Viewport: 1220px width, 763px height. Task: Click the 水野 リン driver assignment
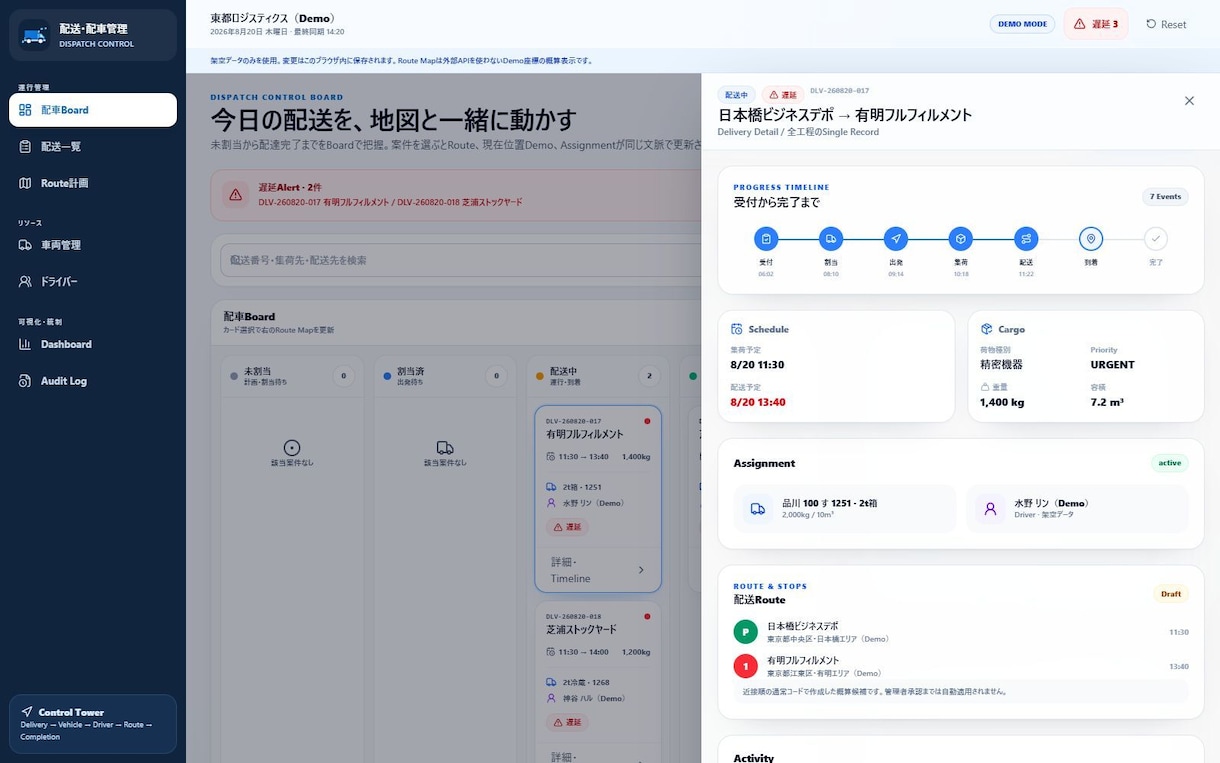click(x=1077, y=509)
